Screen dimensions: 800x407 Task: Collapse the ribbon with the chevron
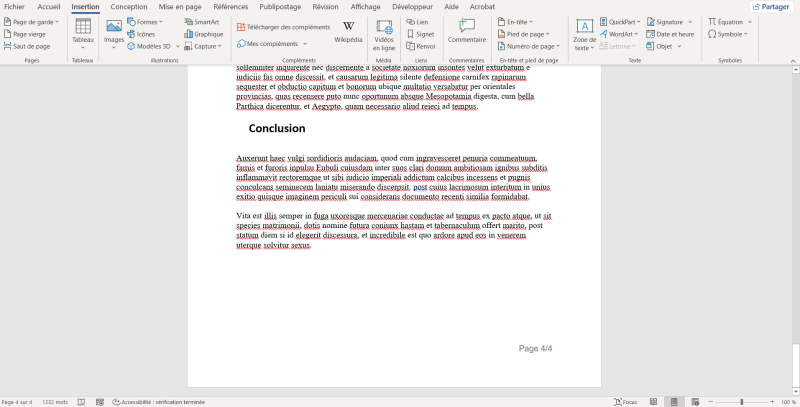793,61
